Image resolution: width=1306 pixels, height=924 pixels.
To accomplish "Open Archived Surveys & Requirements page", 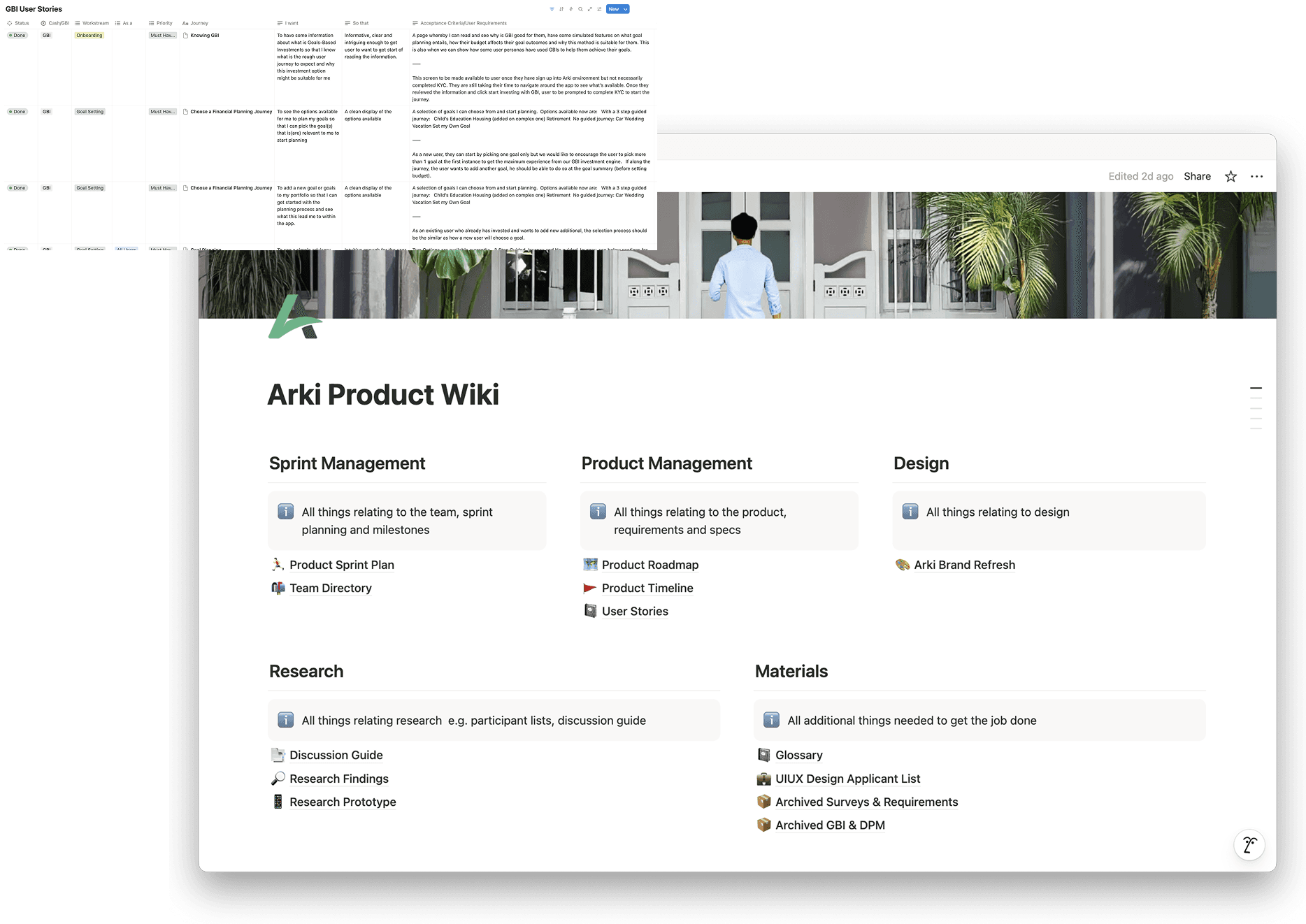I will (x=866, y=802).
